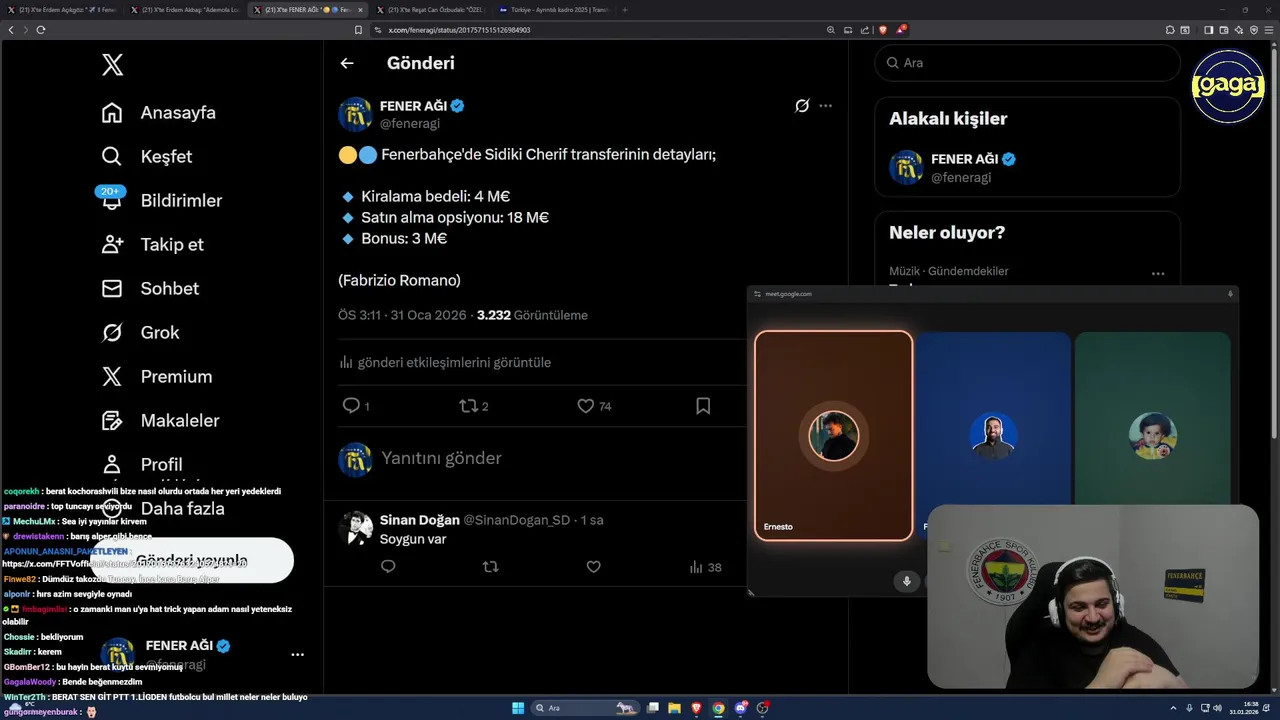Open the Windows Start menu
1280x720 pixels.
(x=518, y=708)
